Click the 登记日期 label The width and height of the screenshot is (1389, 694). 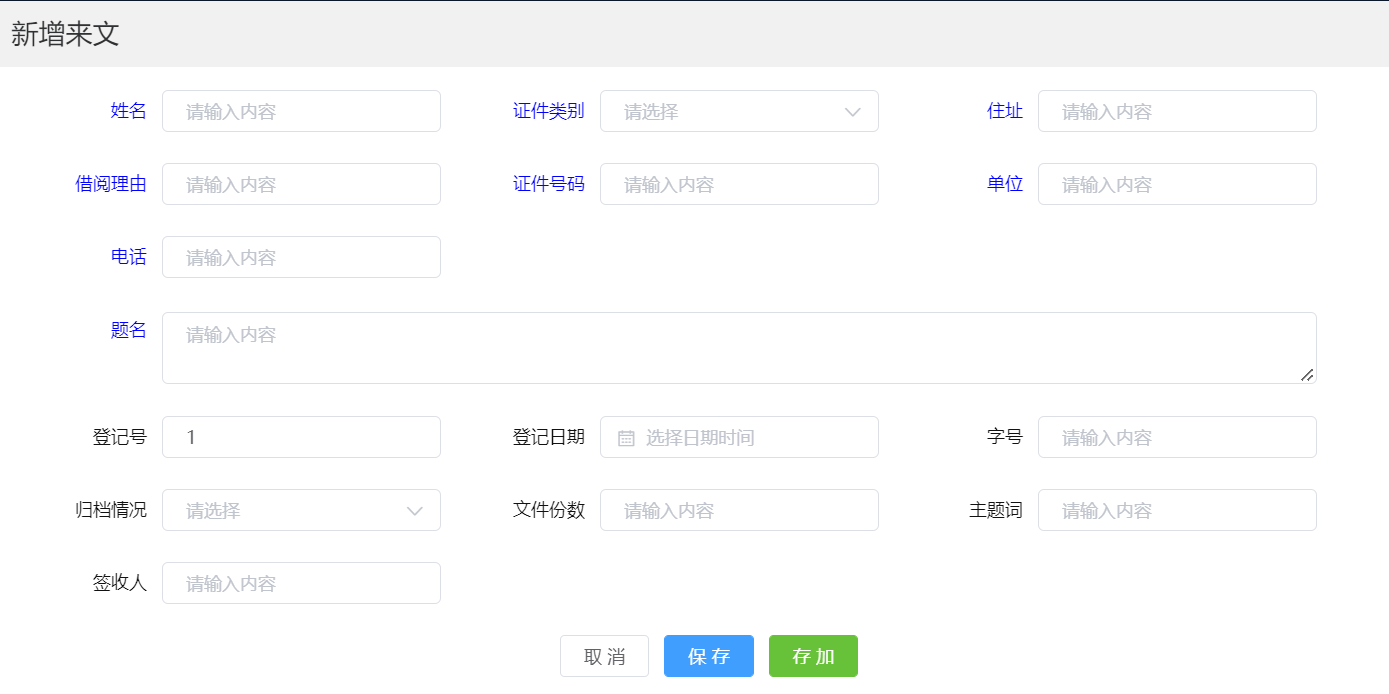click(x=549, y=437)
